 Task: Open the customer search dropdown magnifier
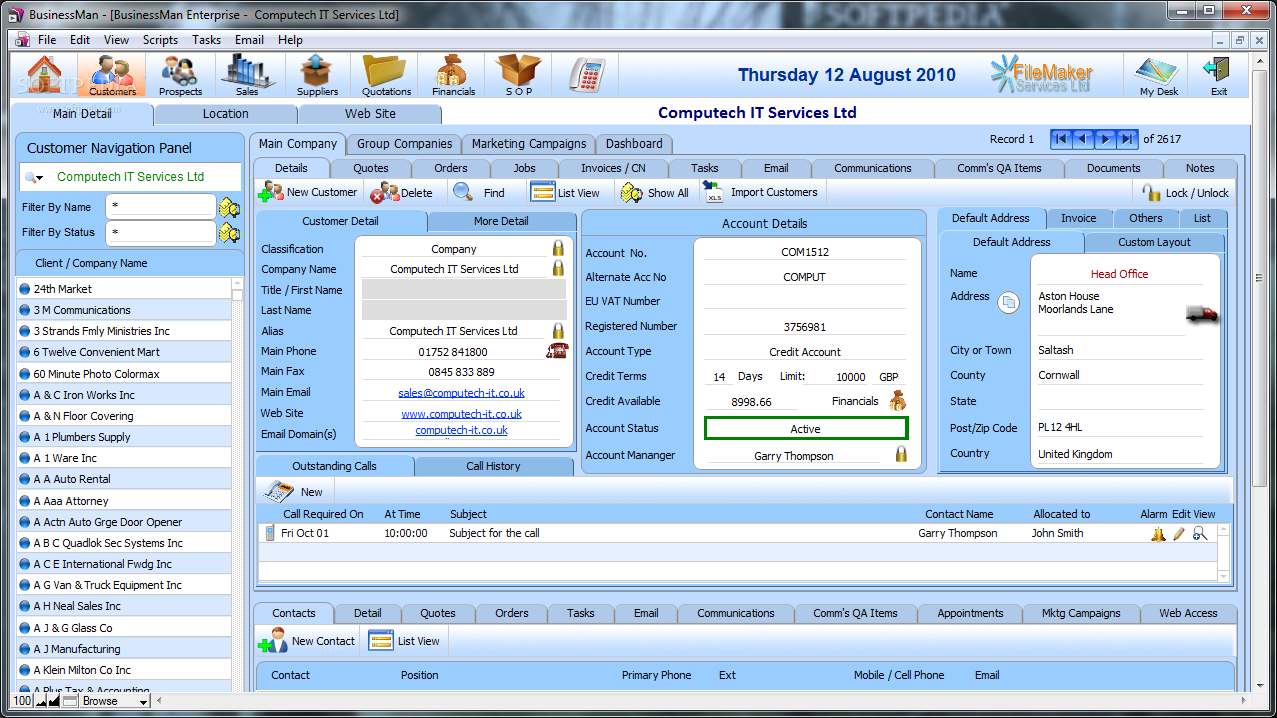(x=34, y=178)
